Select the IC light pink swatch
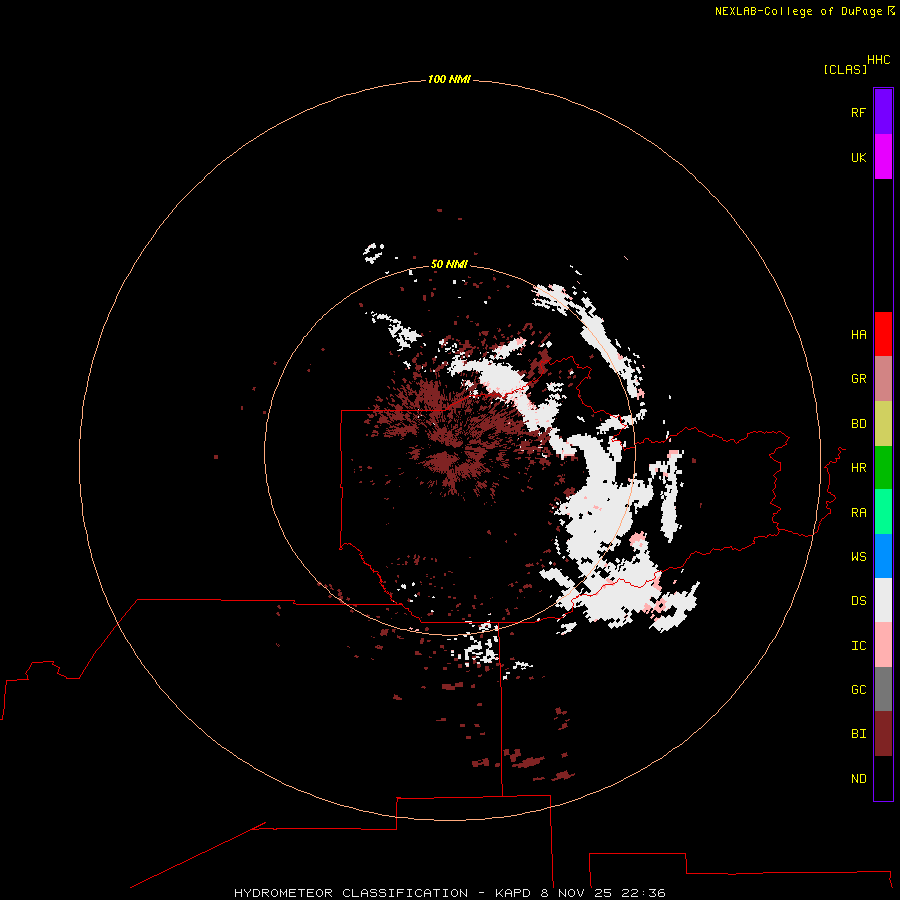 (x=883, y=645)
